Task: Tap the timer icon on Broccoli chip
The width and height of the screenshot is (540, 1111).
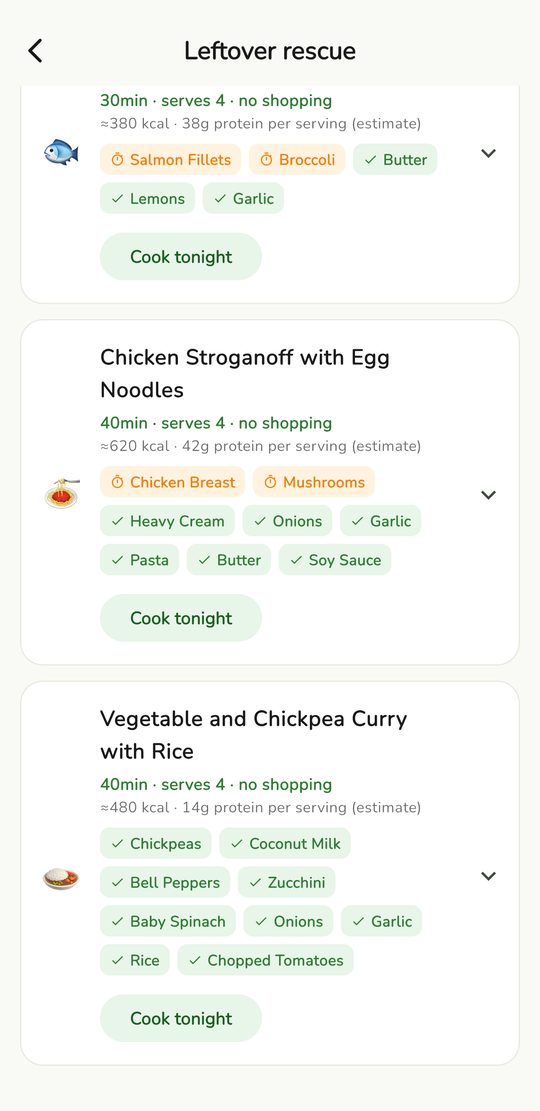Action: pos(266,160)
